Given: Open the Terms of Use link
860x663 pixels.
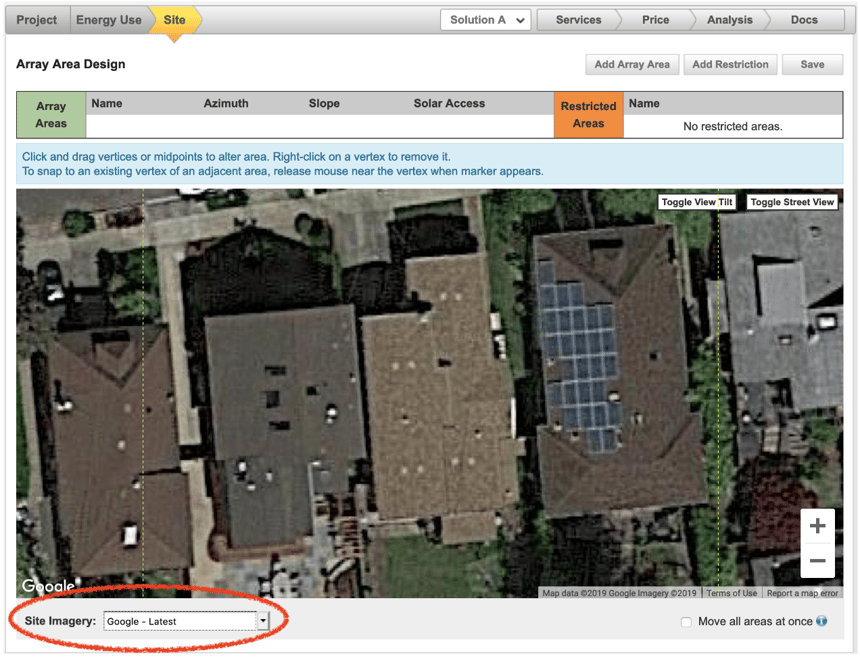Looking at the screenshot, I should tap(732, 592).
